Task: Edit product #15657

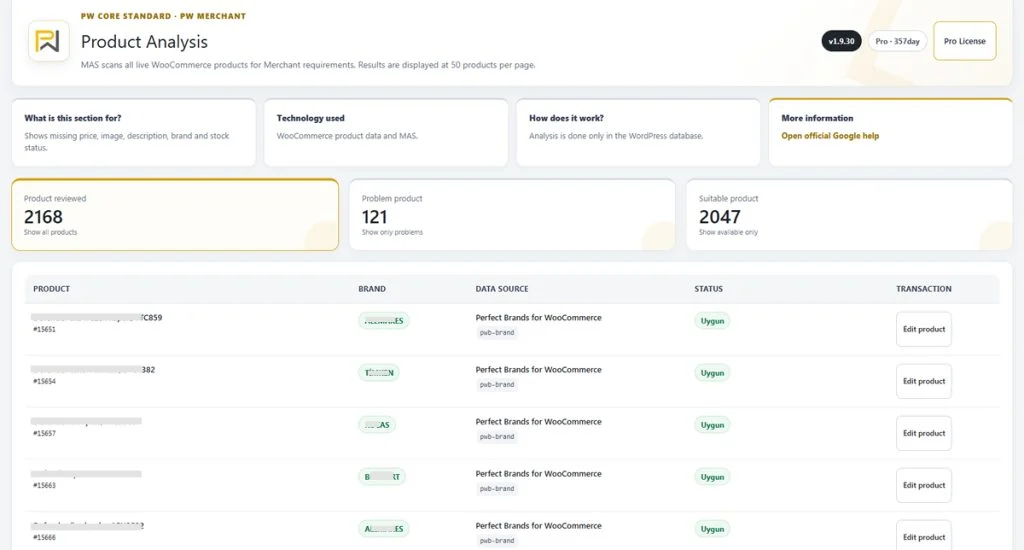Action: 923,433
